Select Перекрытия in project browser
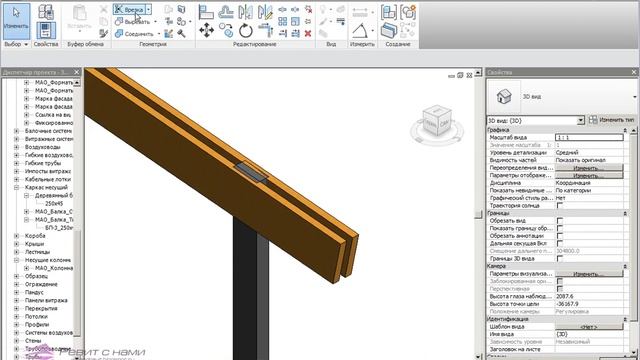The width and height of the screenshot is (640, 360). click(x=41, y=309)
